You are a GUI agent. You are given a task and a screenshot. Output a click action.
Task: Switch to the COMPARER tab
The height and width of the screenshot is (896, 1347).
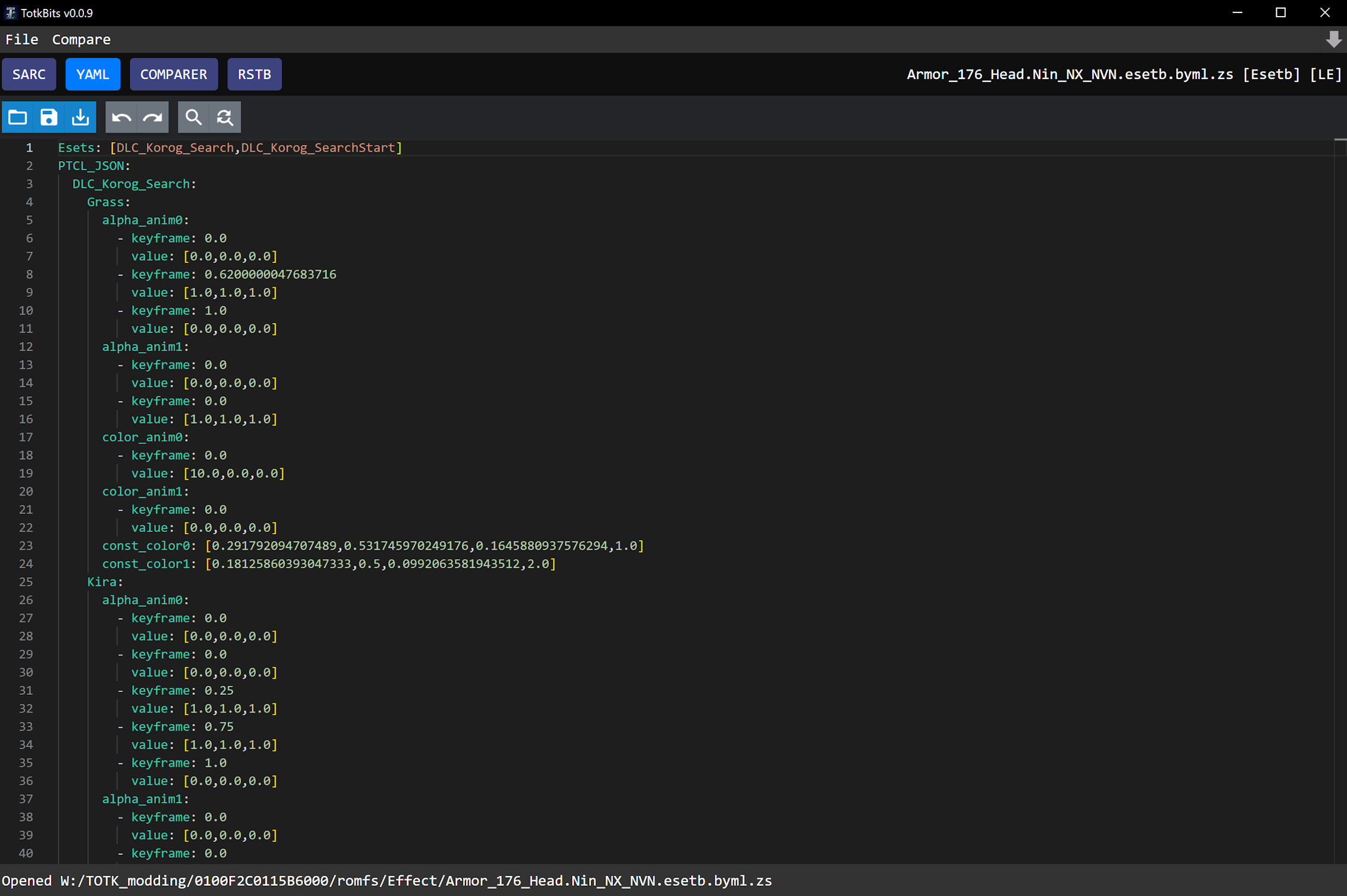point(174,74)
